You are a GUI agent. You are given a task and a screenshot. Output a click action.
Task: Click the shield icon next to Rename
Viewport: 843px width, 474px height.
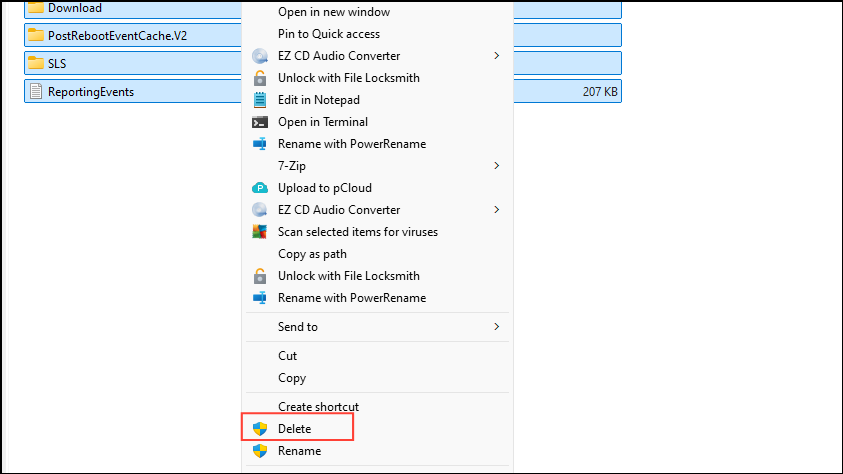click(x=260, y=451)
